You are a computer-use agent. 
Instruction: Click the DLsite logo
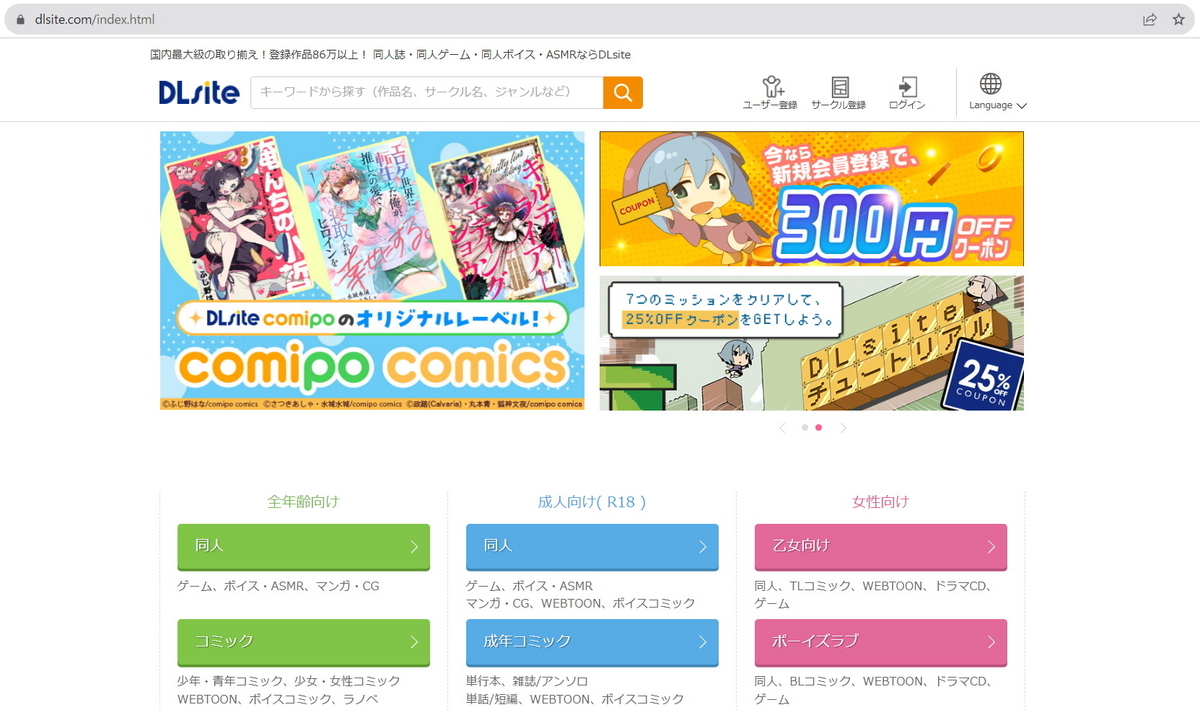click(199, 93)
